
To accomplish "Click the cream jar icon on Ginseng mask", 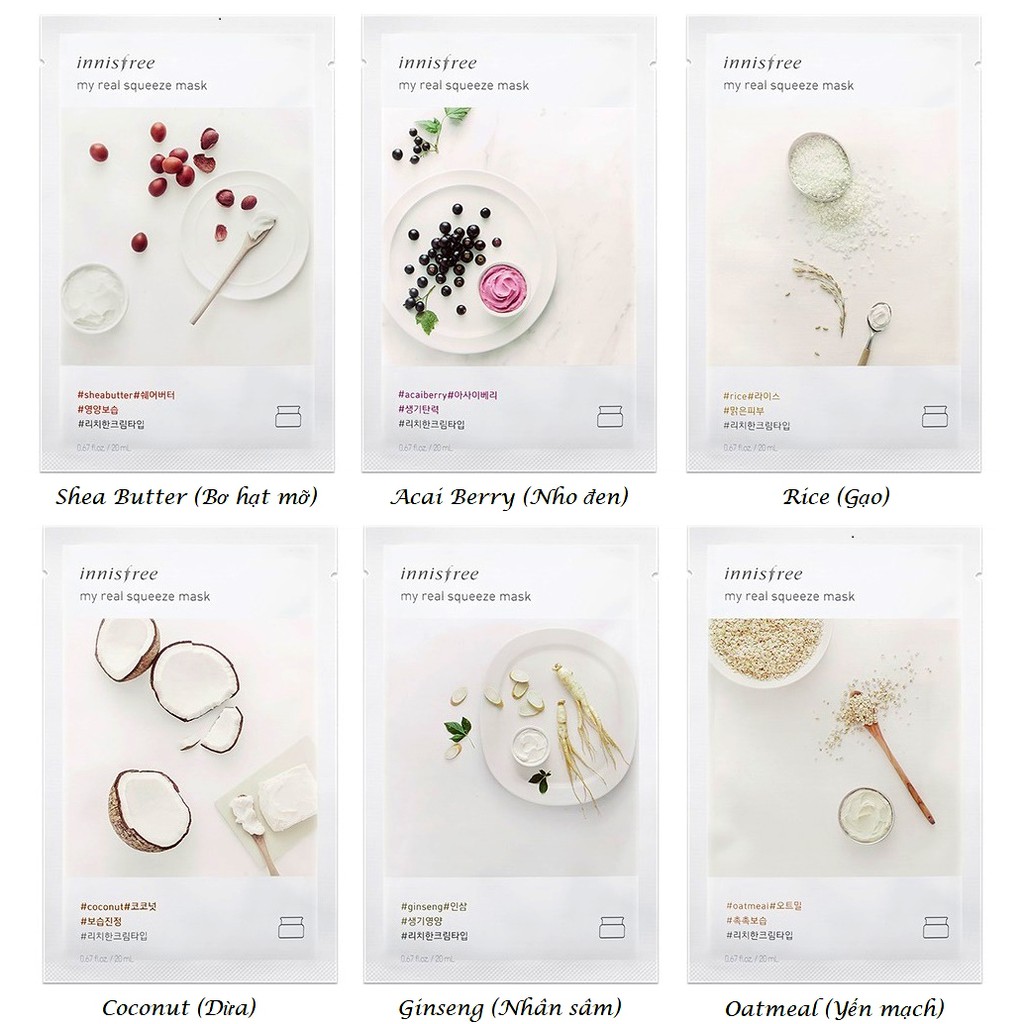I will point(612,927).
